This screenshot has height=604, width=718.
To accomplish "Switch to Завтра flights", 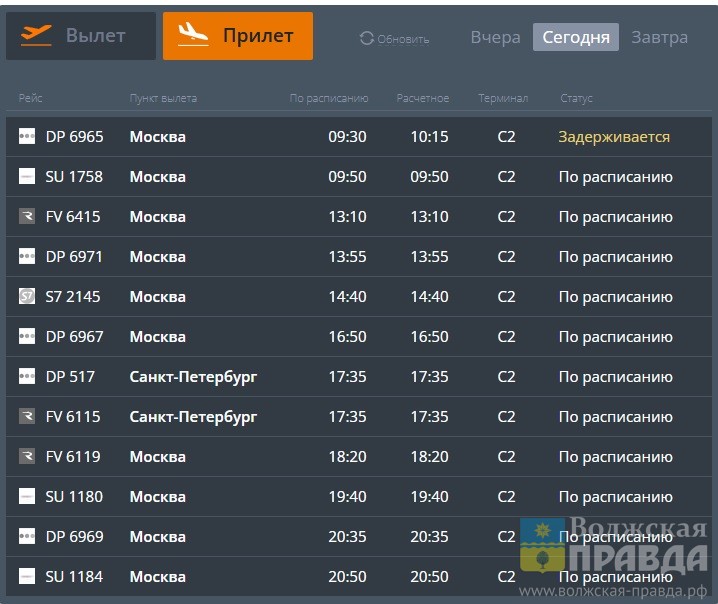I will pyautogui.click(x=659, y=38).
